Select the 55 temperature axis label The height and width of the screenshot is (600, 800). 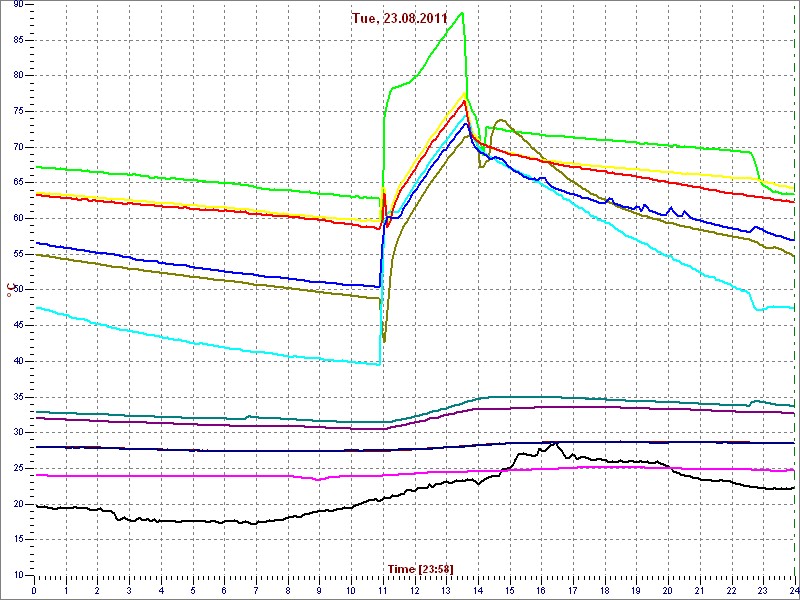tap(18, 254)
